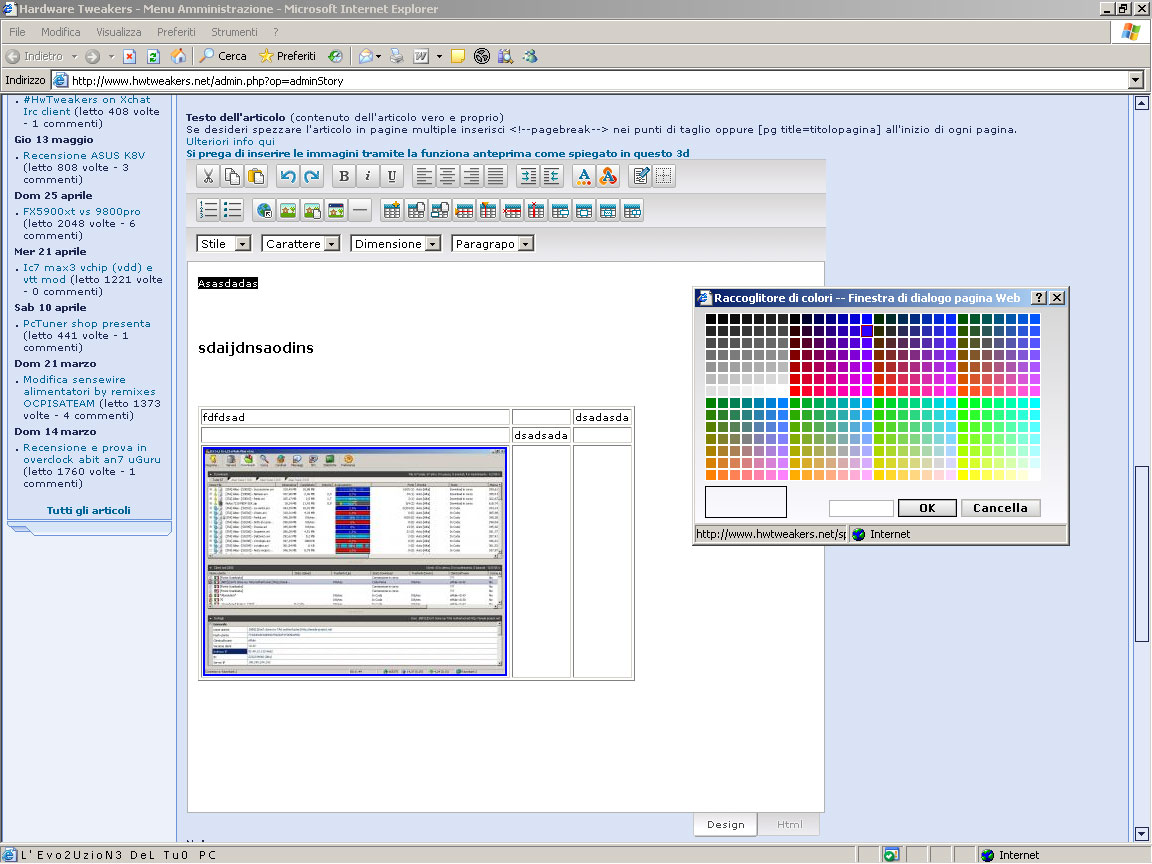Switch to the Html tab
Screen dimensions: 1152x864
[789, 825]
